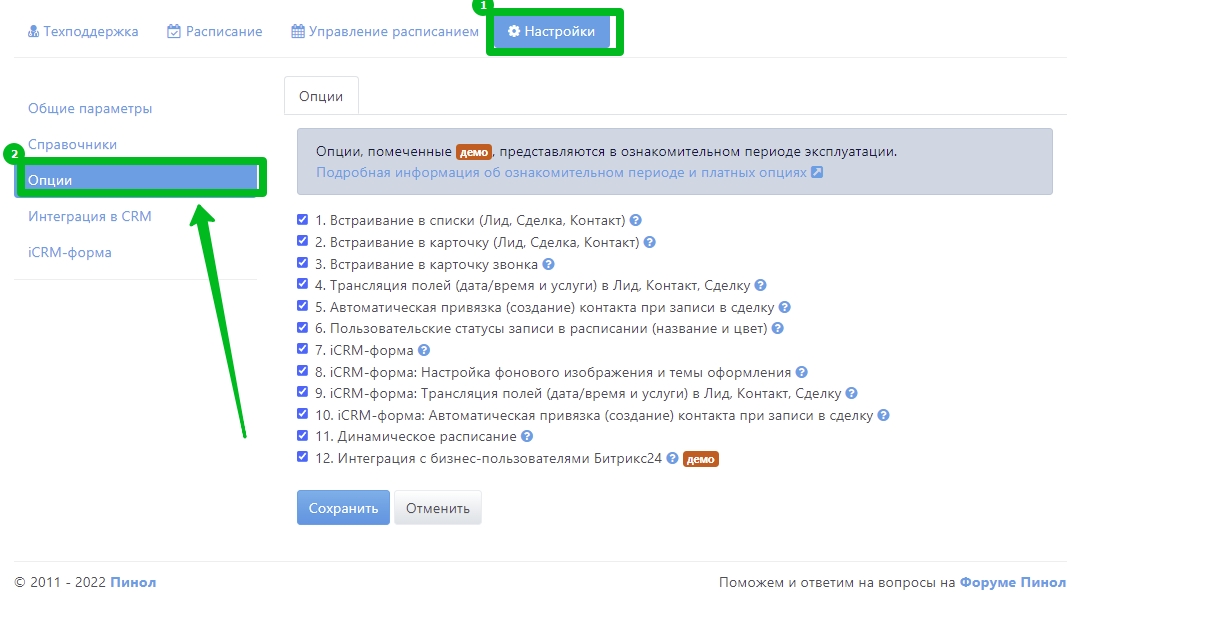Uncheck option 1 Встраивание в списки
1230x628 pixels.
click(x=303, y=220)
